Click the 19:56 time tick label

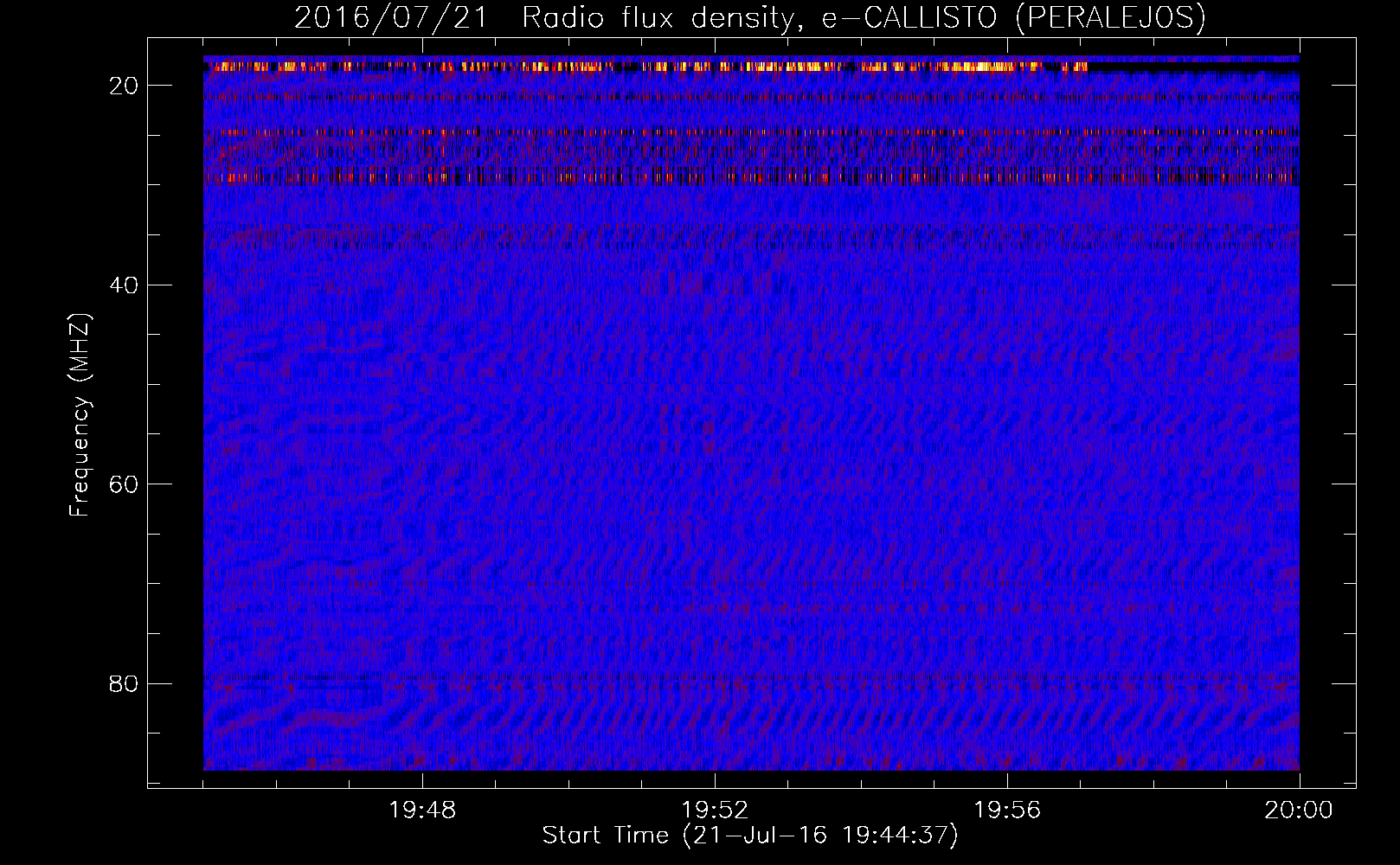point(1007,811)
